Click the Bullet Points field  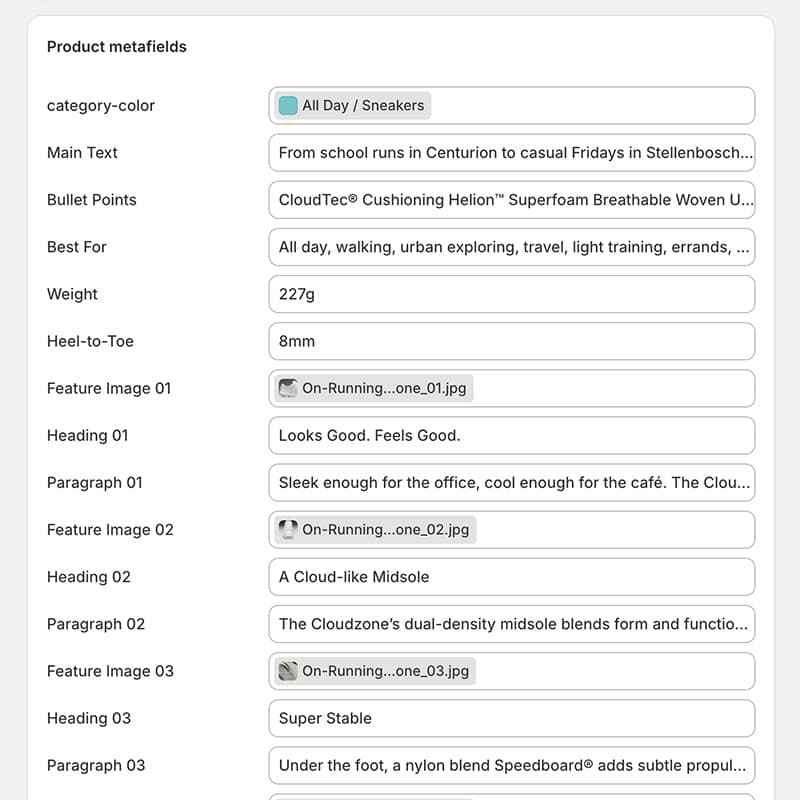[512, 200]
